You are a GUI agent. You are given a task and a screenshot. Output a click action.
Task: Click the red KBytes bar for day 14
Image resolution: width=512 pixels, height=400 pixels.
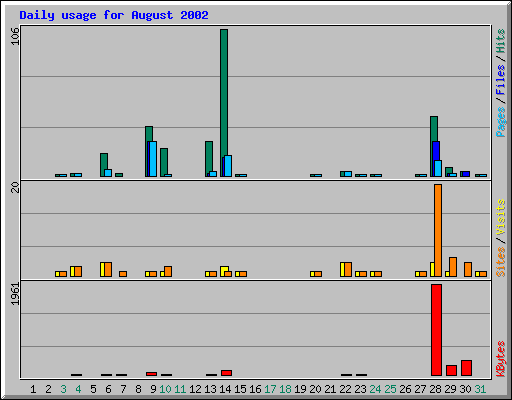coord(226,373)
